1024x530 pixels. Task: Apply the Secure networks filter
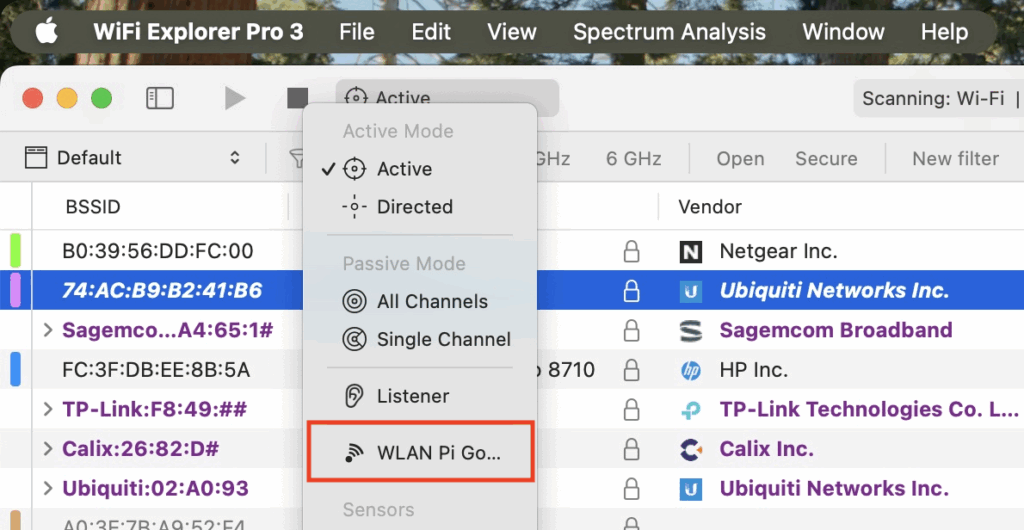(x=826, y=159)
